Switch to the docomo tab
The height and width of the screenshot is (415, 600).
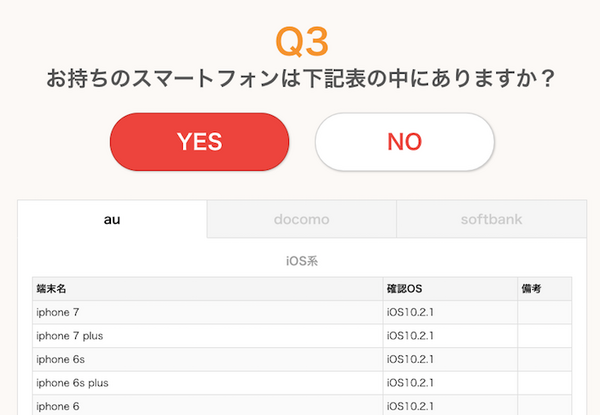click(301, 219)
